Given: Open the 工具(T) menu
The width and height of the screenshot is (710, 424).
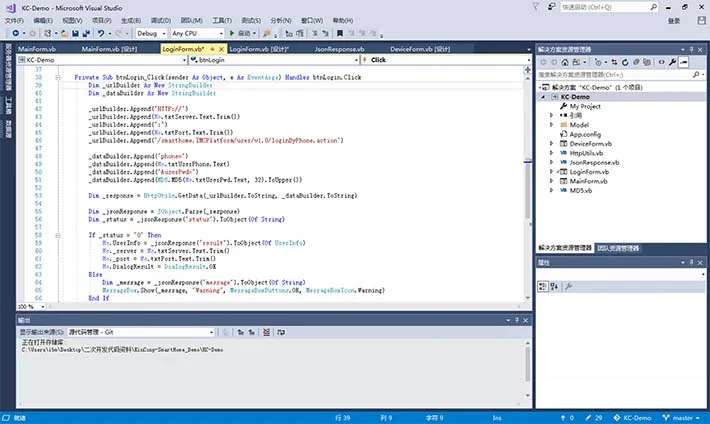Looking at the screenshot, I should (222, 20).
